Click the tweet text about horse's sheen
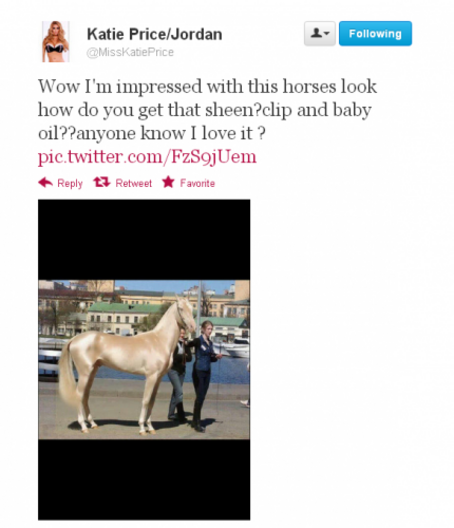This screenshot has width=454, height=528. click(x=207, y=110)
